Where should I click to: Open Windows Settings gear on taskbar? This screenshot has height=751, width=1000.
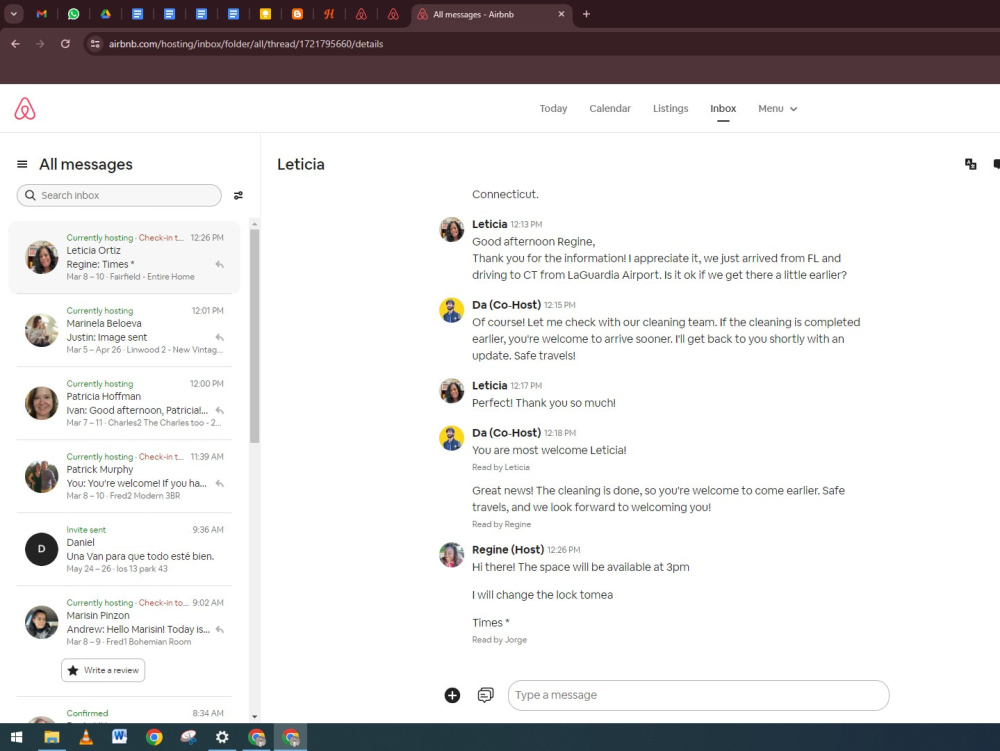[x=222, y=738]
